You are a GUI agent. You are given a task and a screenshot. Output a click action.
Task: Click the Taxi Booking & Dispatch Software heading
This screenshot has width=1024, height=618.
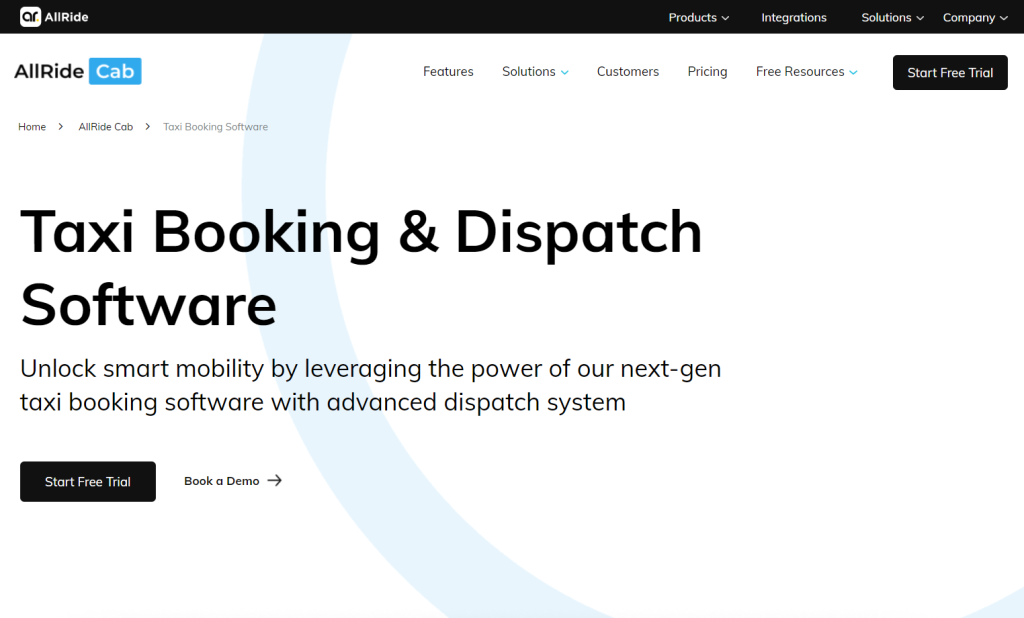click(361, 268)
